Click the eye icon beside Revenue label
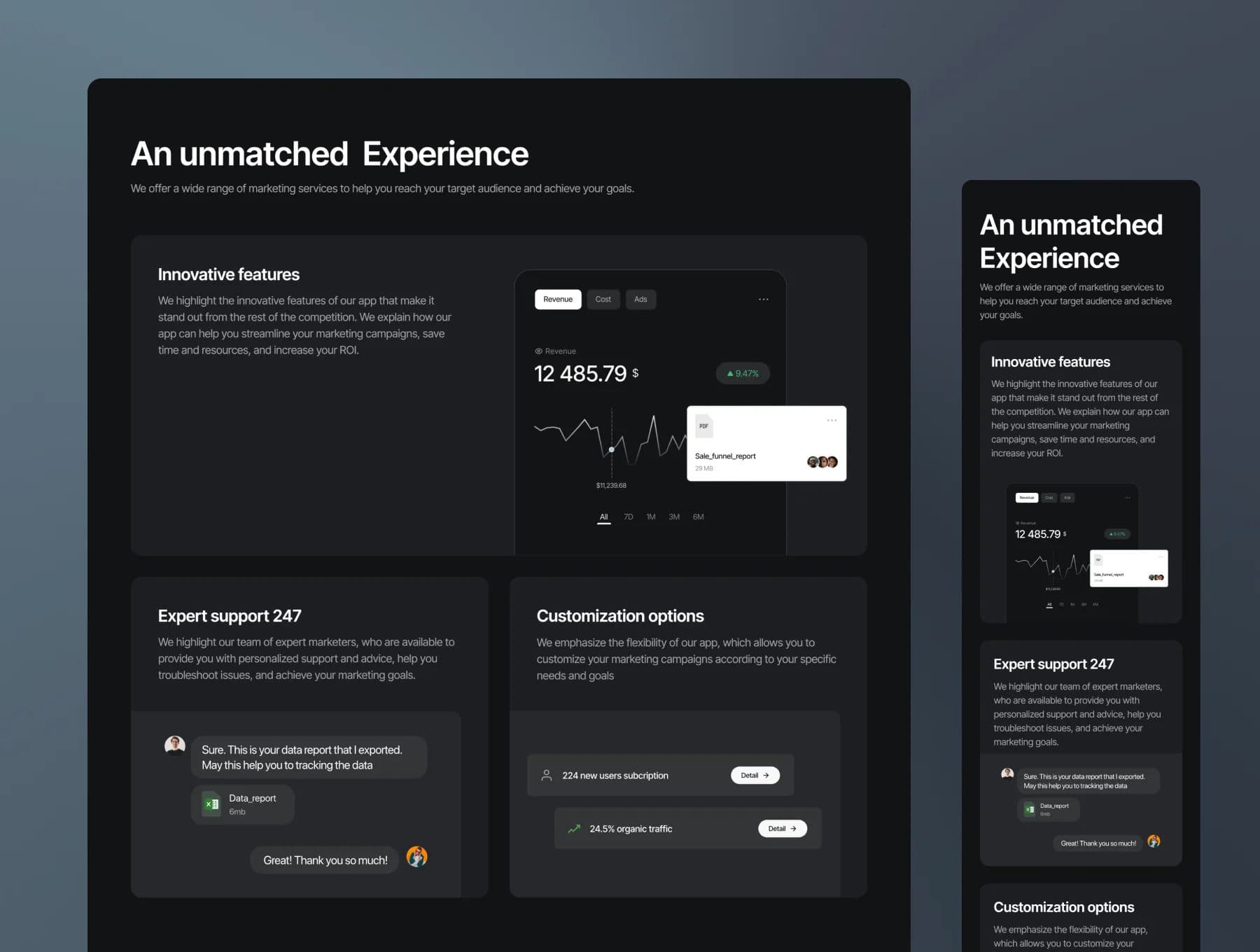 538,351
